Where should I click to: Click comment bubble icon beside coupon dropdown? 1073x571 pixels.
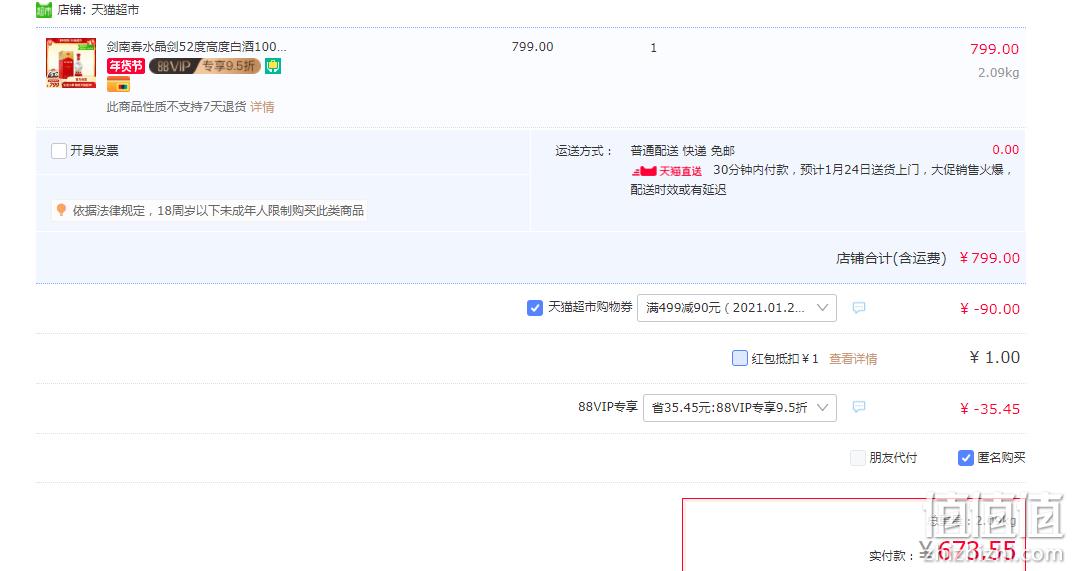(x=859, y=308)
